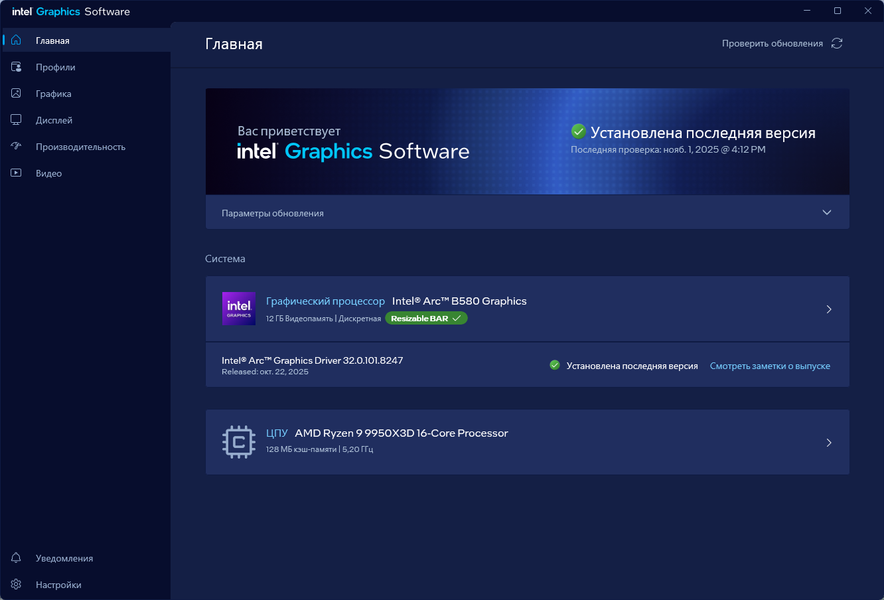Click the Система section heading
The image size is (884, 600).
pyautogui.click(x=225, y=259)
